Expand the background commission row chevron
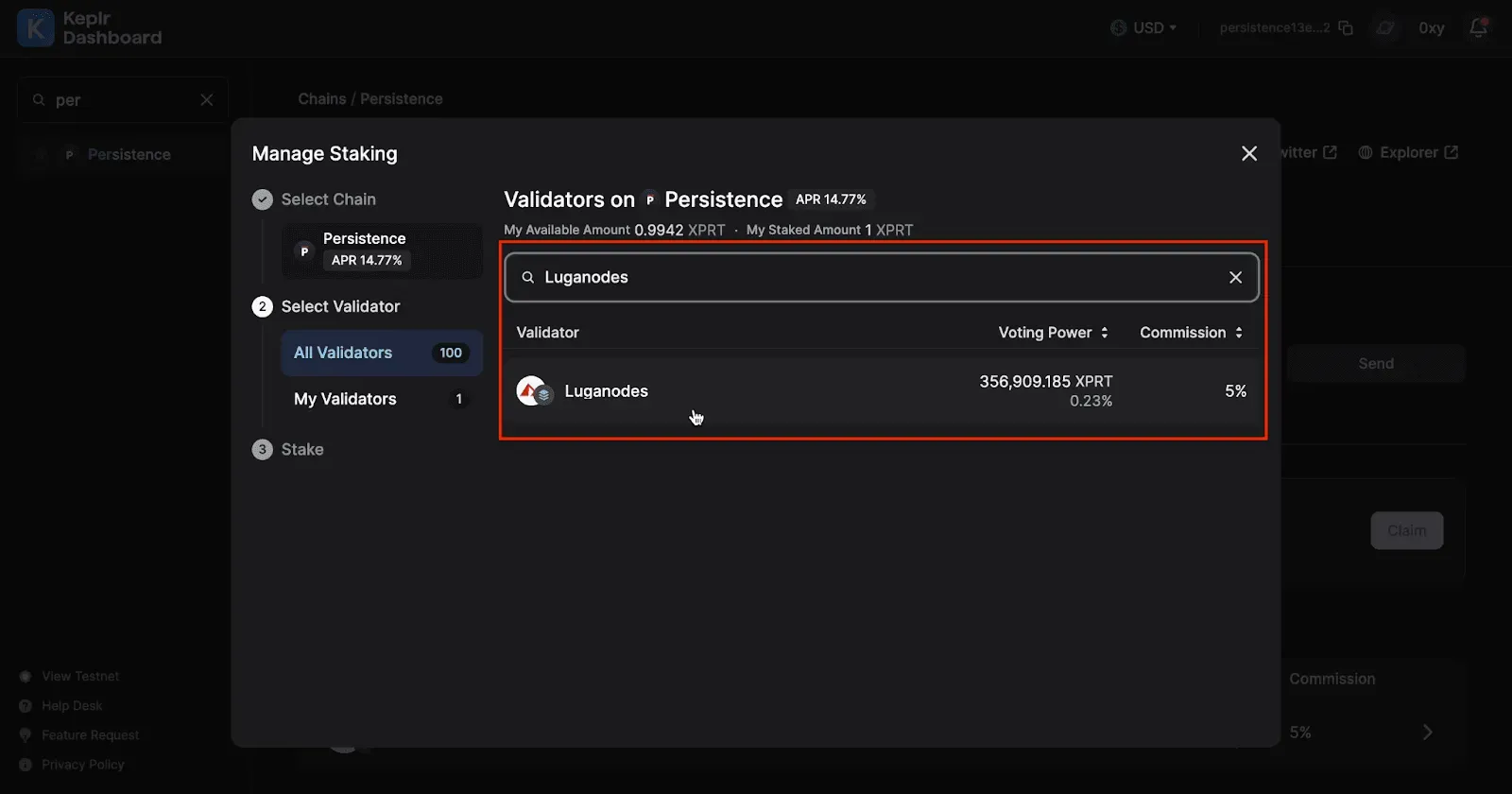The height and width of the screenshot is (794, 1512). (x=1428, y=732)
